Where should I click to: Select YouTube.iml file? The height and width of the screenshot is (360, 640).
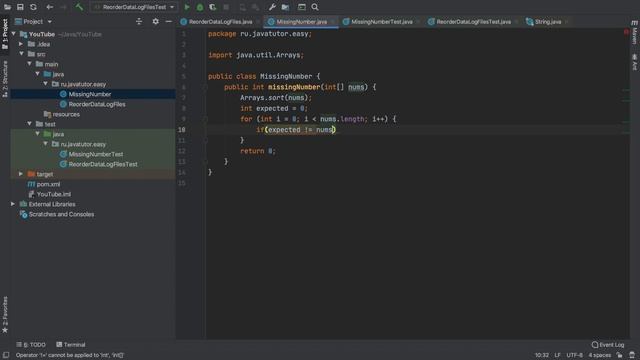click(49, 194)
